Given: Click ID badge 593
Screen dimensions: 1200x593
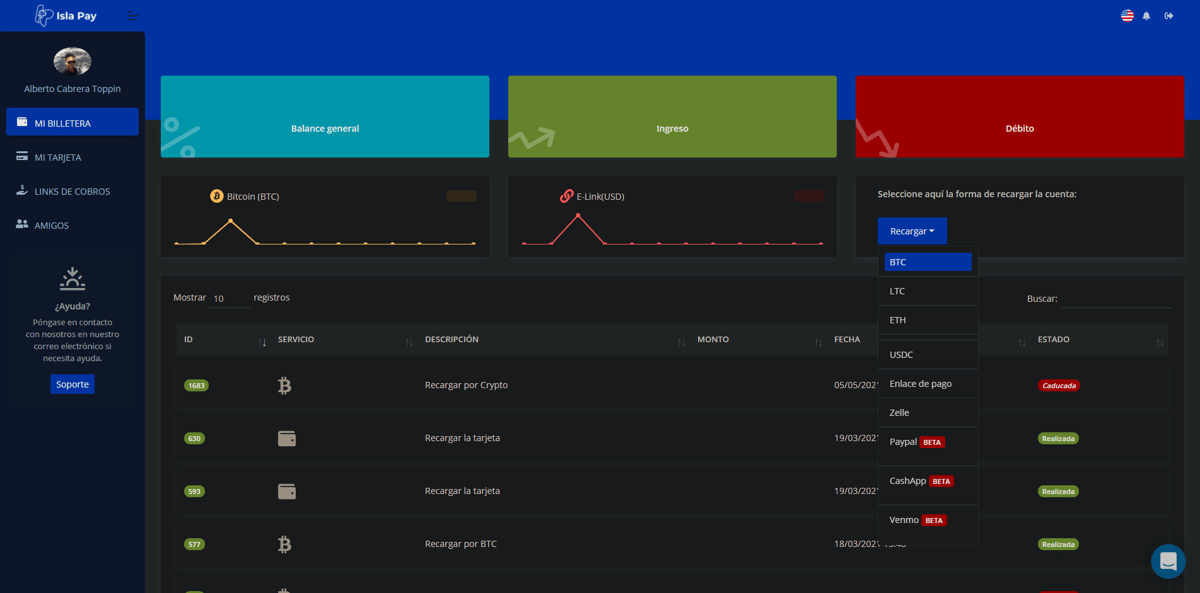Looking at the screenshot, I should click(x=194, y=491).
